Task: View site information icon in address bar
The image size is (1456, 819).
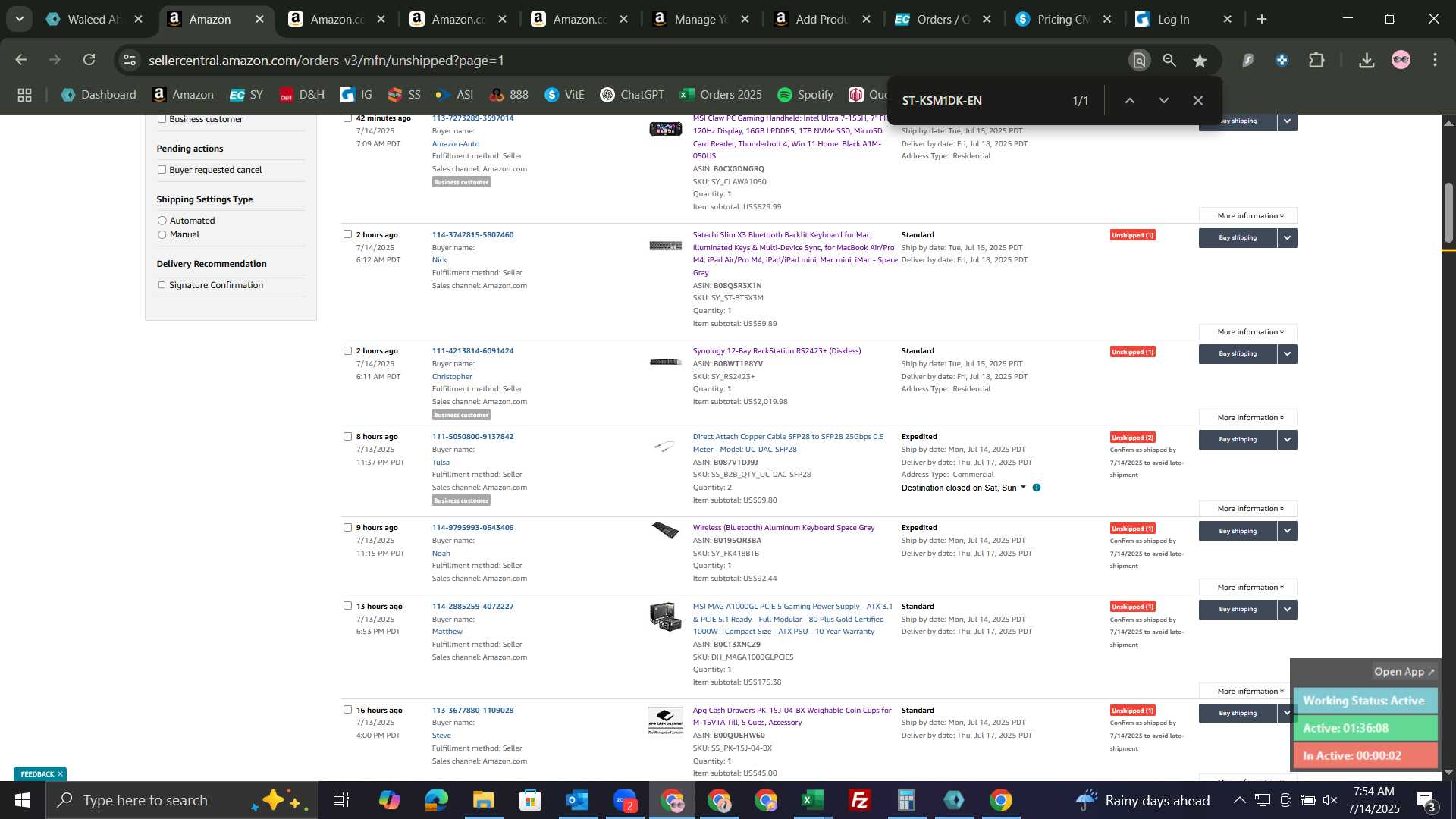Action: [130, 60]
